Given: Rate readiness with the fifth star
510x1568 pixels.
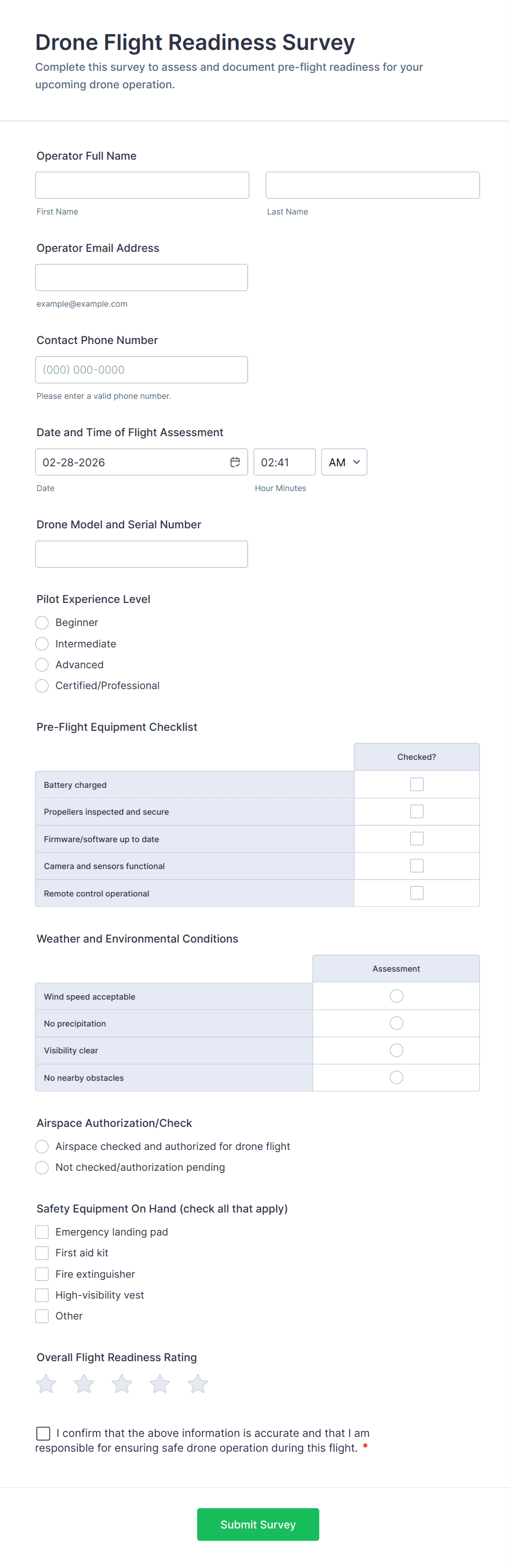Looking at the screenshot, I should tap(198, 1384).
